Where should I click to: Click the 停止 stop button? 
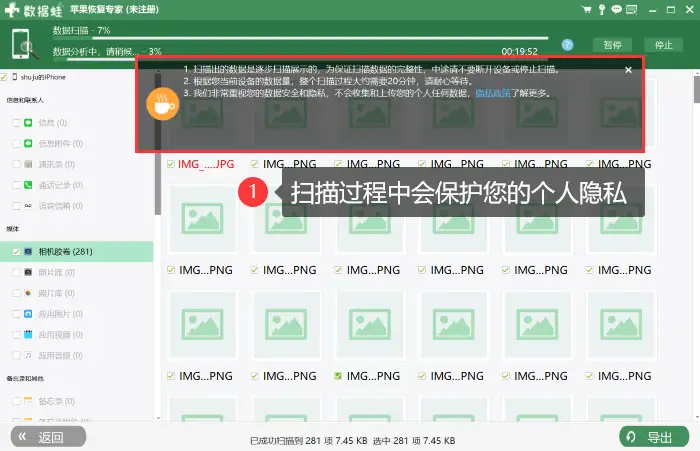pos(663,45)
